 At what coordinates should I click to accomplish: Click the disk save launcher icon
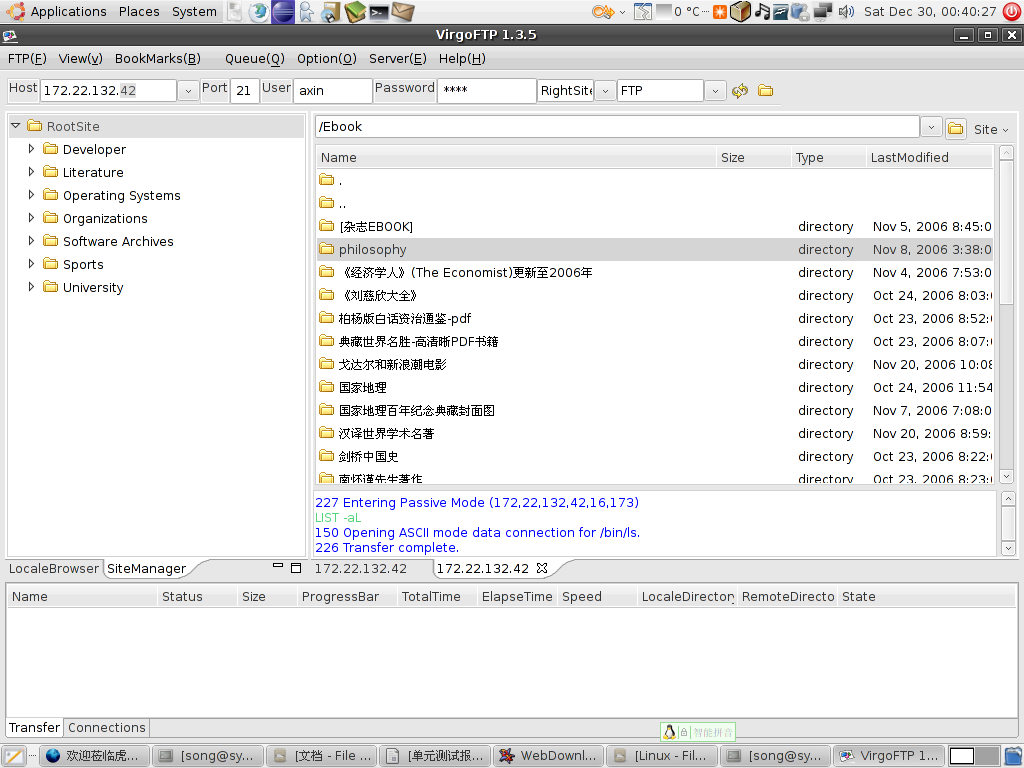(330, 12)
